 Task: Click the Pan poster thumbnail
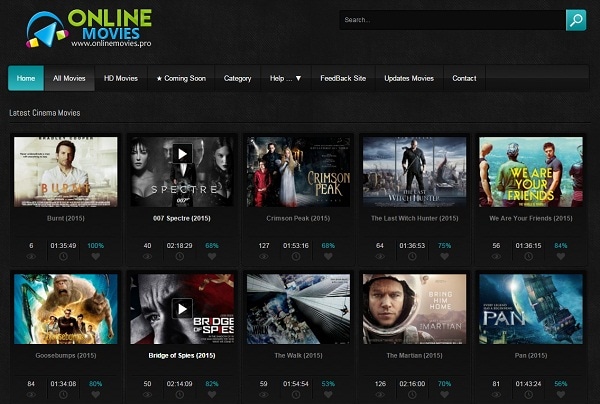tap(531, 309)
